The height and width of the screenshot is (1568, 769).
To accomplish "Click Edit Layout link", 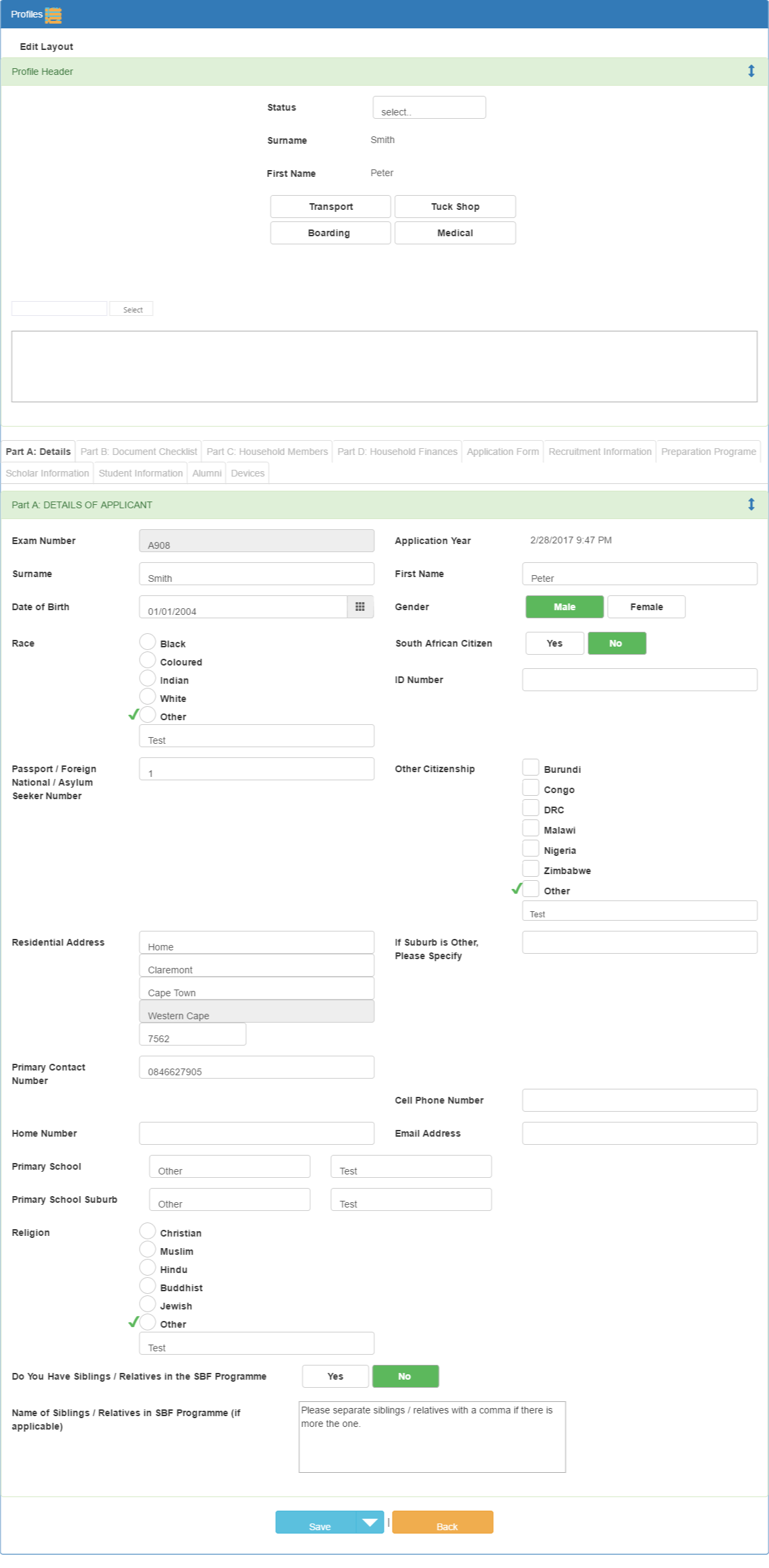I will click(47, 47).
